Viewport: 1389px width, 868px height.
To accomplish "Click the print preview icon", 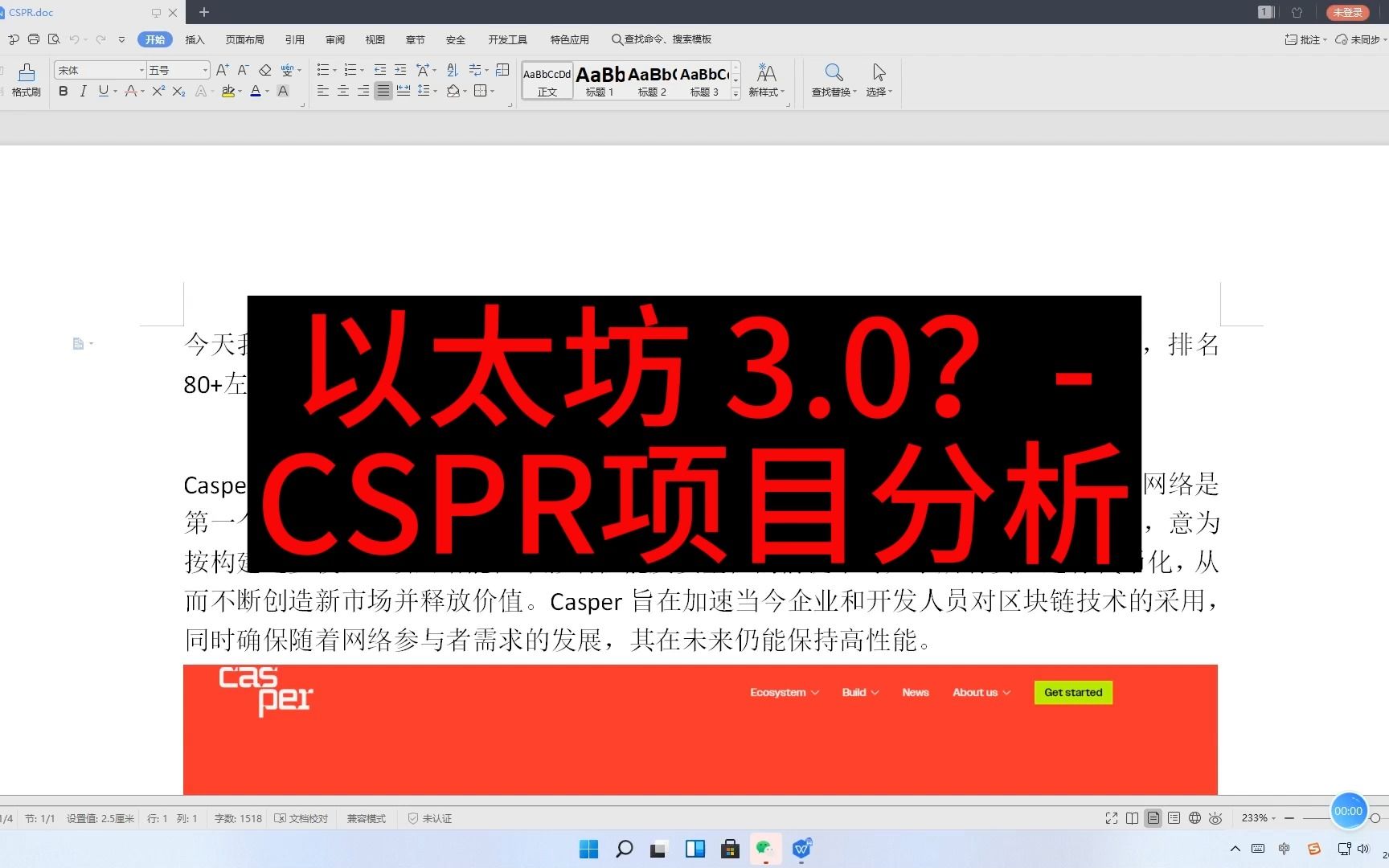I will [x=54, y=39].
